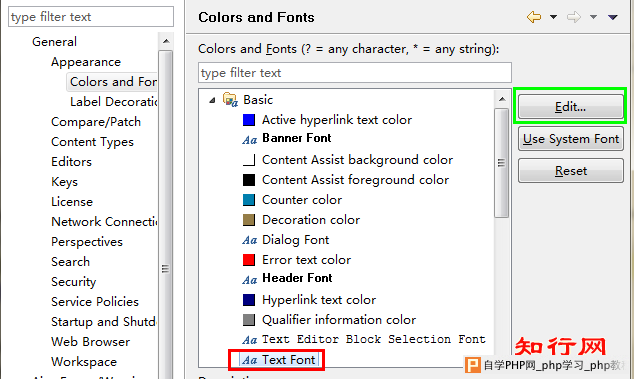
Task: Open Editors preferences
Action: 71,162
